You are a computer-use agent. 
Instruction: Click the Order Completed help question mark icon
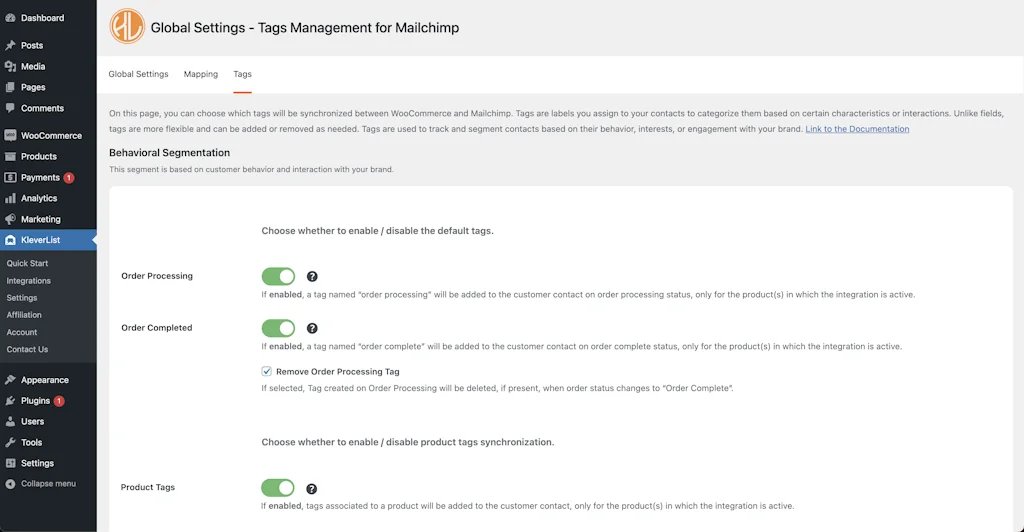click(312, 328)
